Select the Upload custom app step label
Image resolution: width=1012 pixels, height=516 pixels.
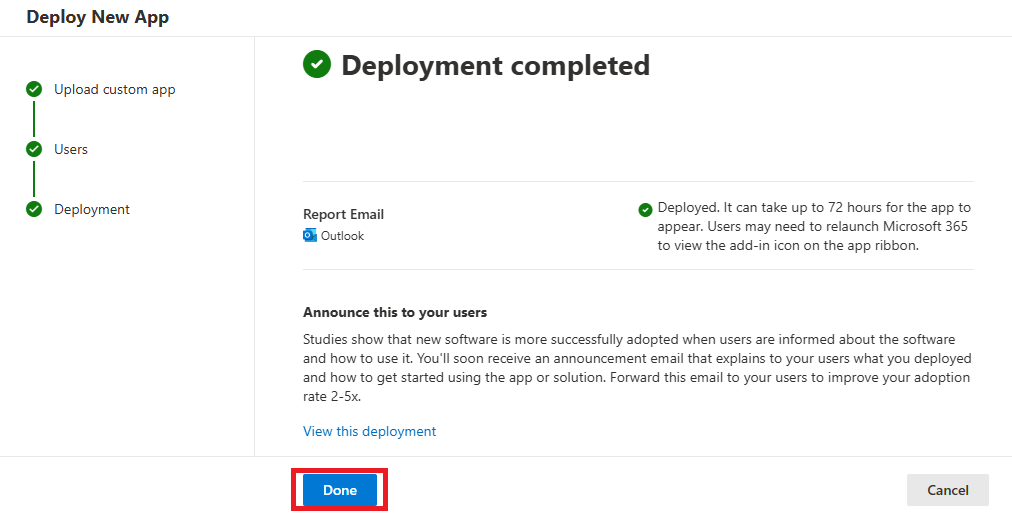pyautogui.click(x=114, y=89)
